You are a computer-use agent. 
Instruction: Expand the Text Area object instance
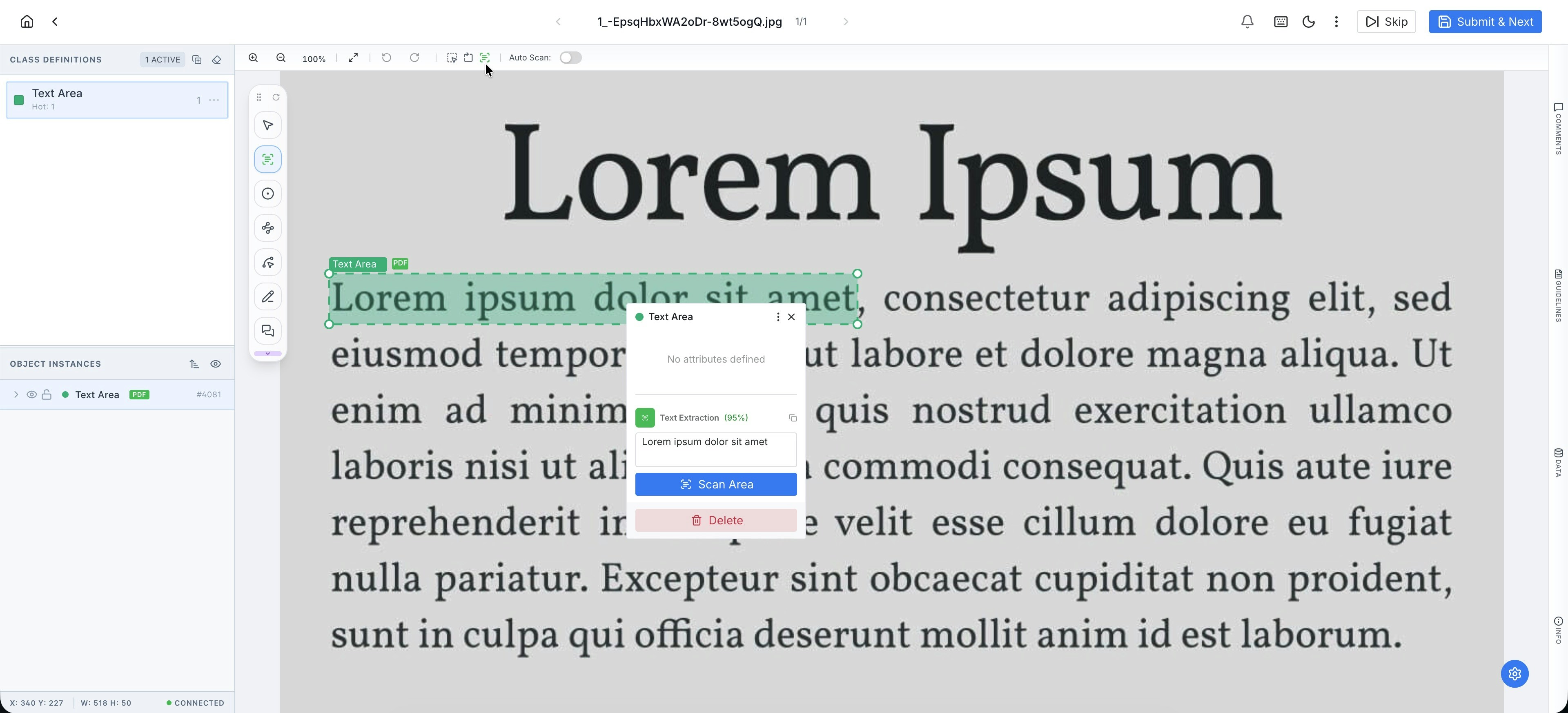coord(15,394)
